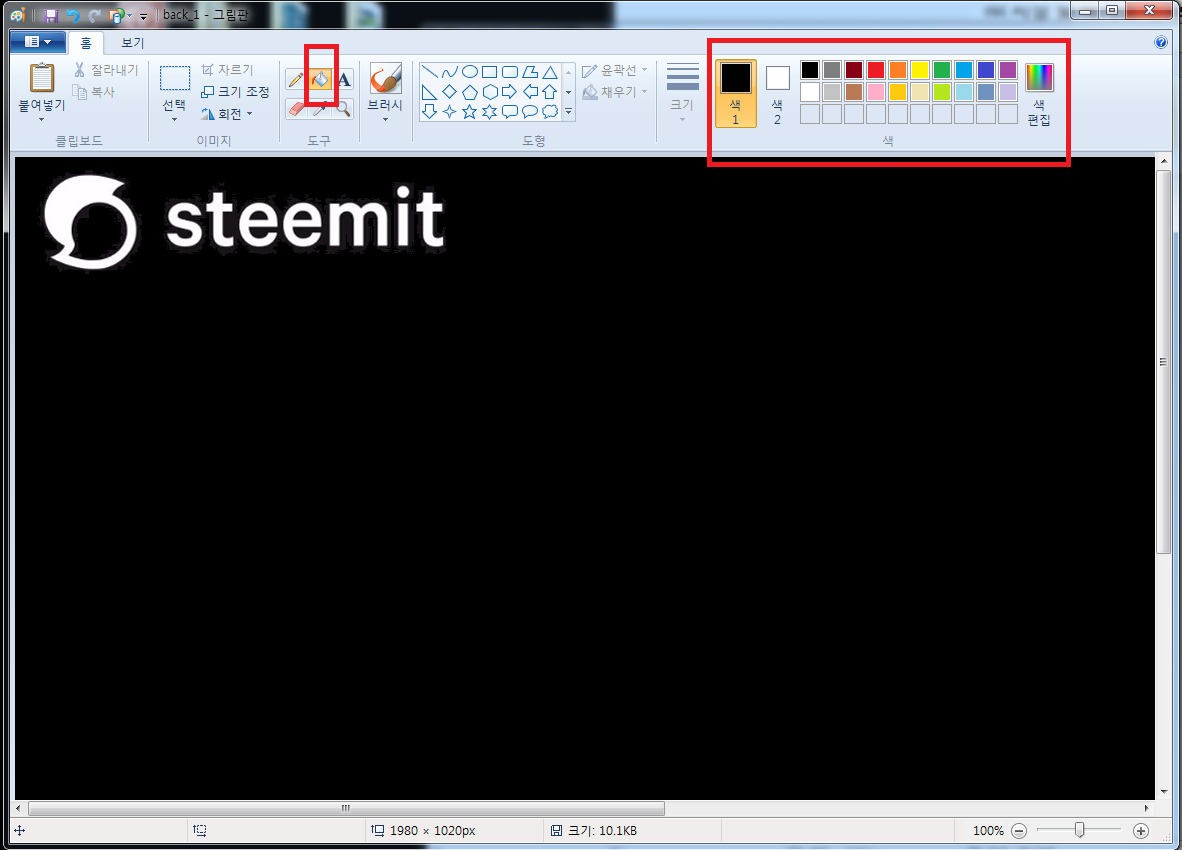The image size is (1182, 850).
Task: Click Undo in quick access toolbar
Action: [x=72, y=15]
